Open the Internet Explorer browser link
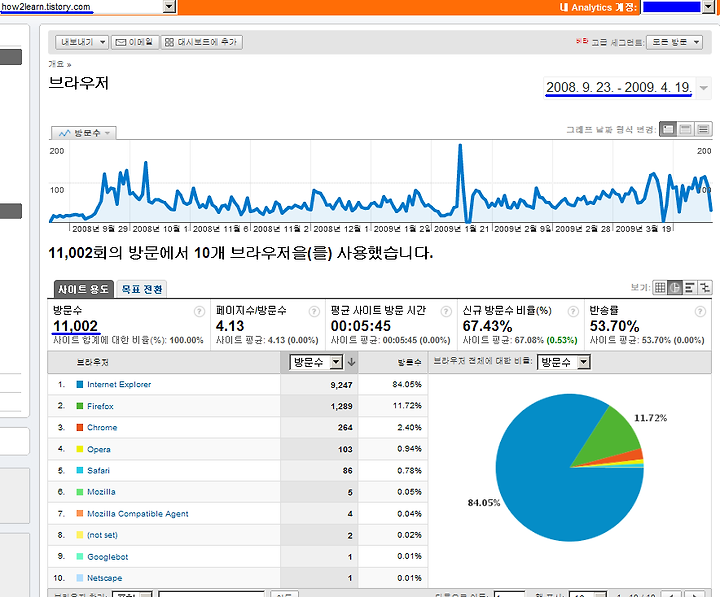This screenshot has width=720, height=597. (x=119, y=384)
